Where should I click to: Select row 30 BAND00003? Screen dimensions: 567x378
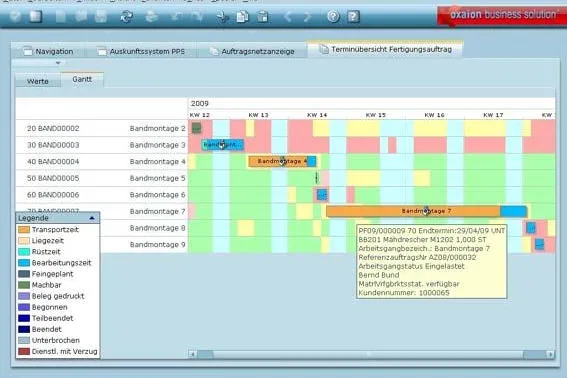click(102, 145)
